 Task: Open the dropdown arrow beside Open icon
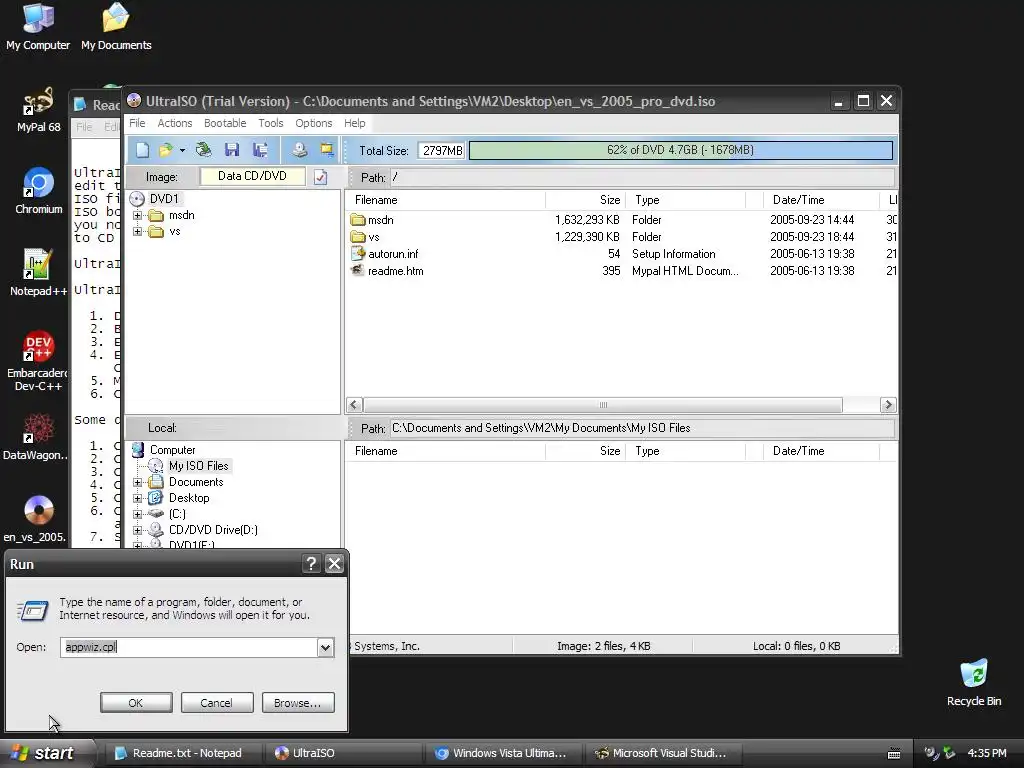(182, 150)
